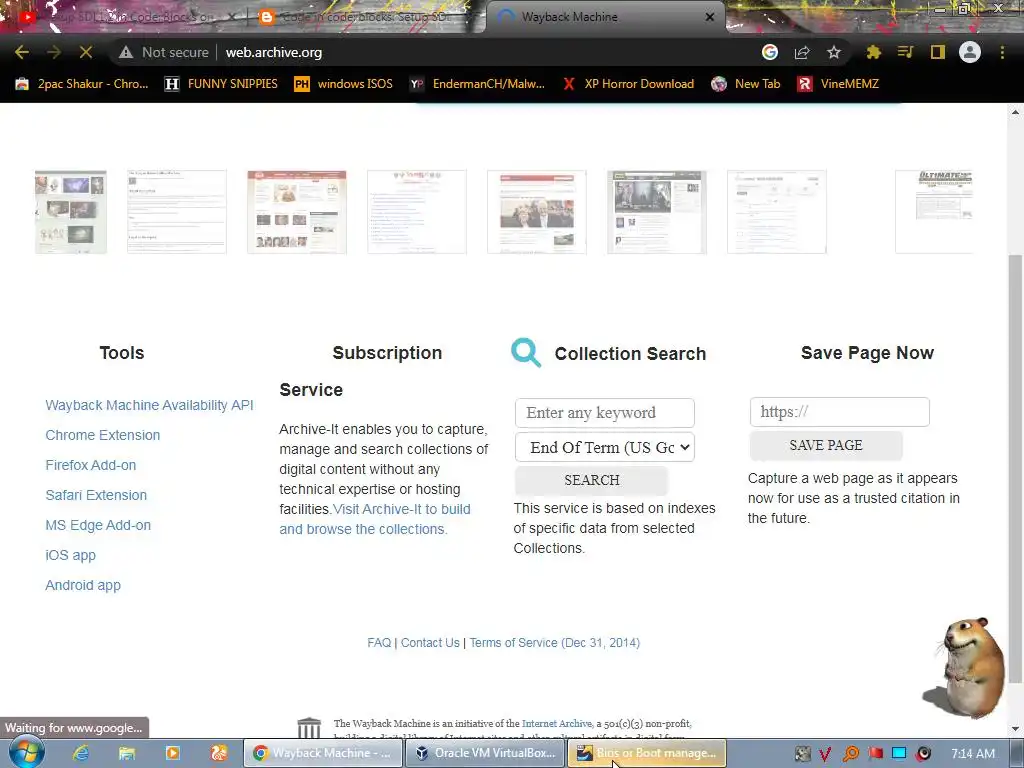1024x768 pixels.
Task: Click the page vertical scrollbar
Action: coord(1015,470)
